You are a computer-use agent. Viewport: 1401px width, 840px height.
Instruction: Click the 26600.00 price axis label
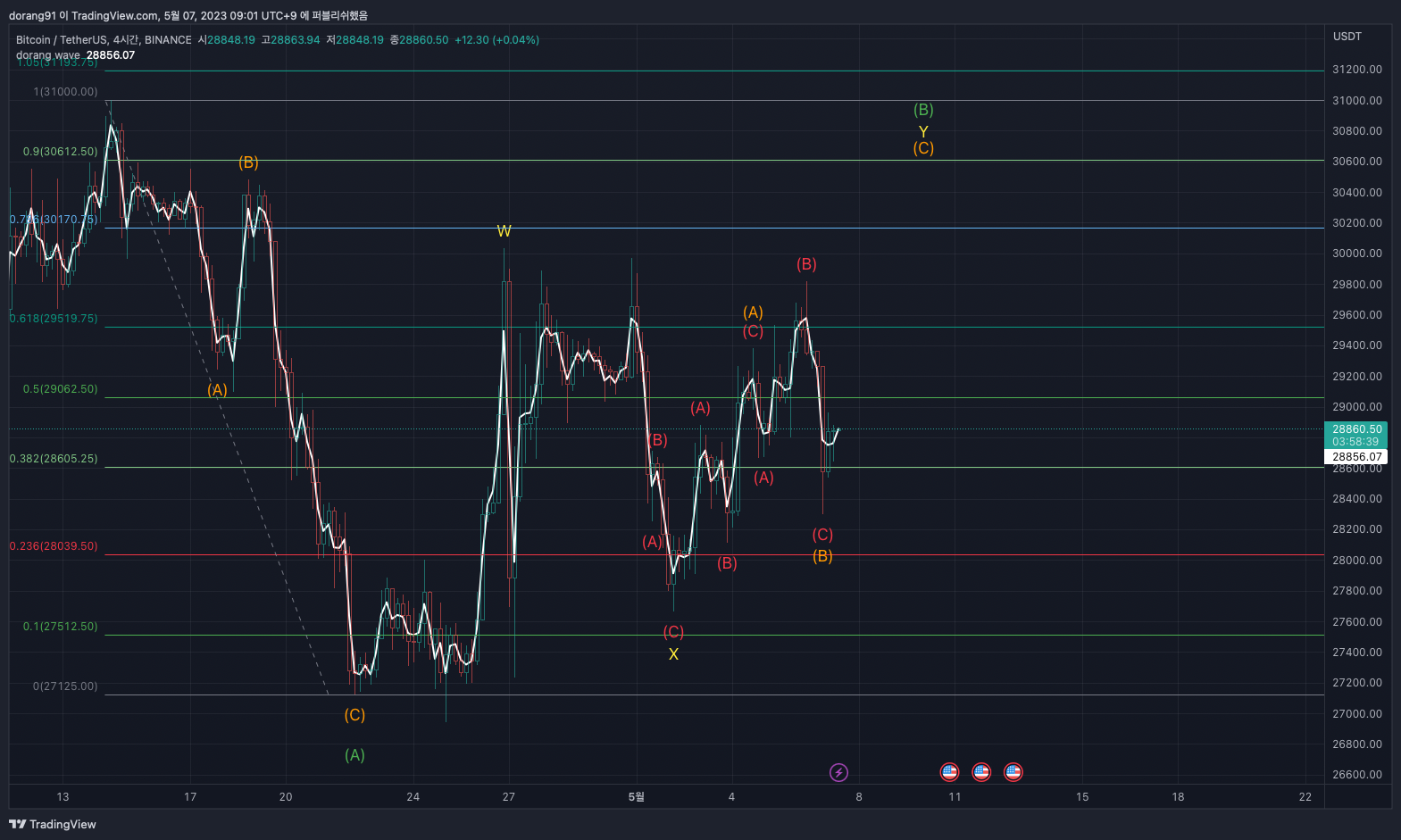(1357, 775)
